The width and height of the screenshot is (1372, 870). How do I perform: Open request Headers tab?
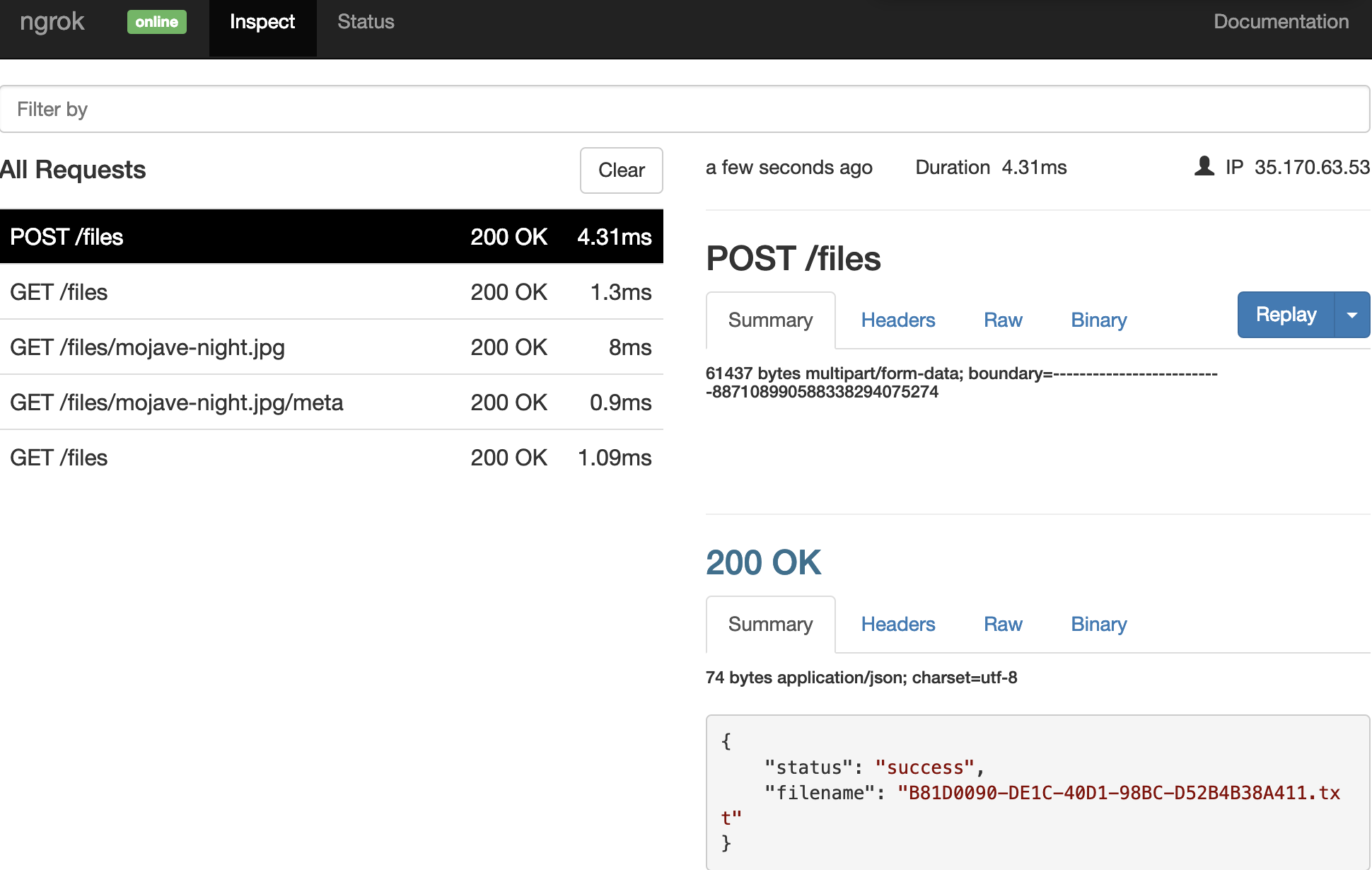tap(897, 320)
